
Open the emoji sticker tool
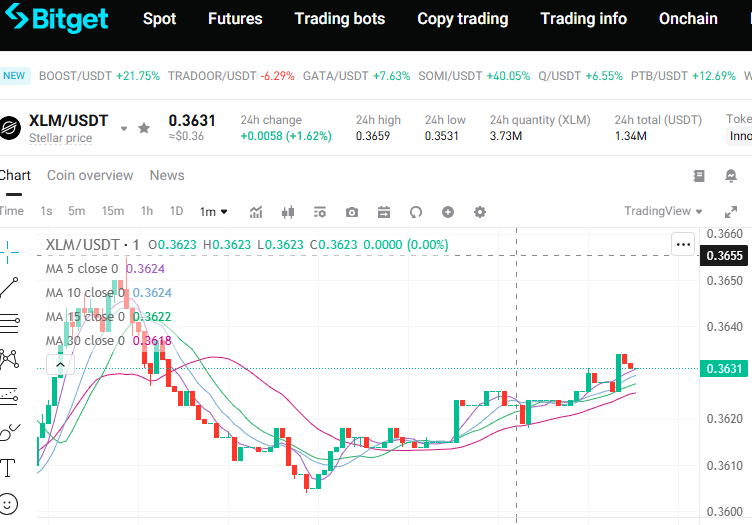point(8,503)
